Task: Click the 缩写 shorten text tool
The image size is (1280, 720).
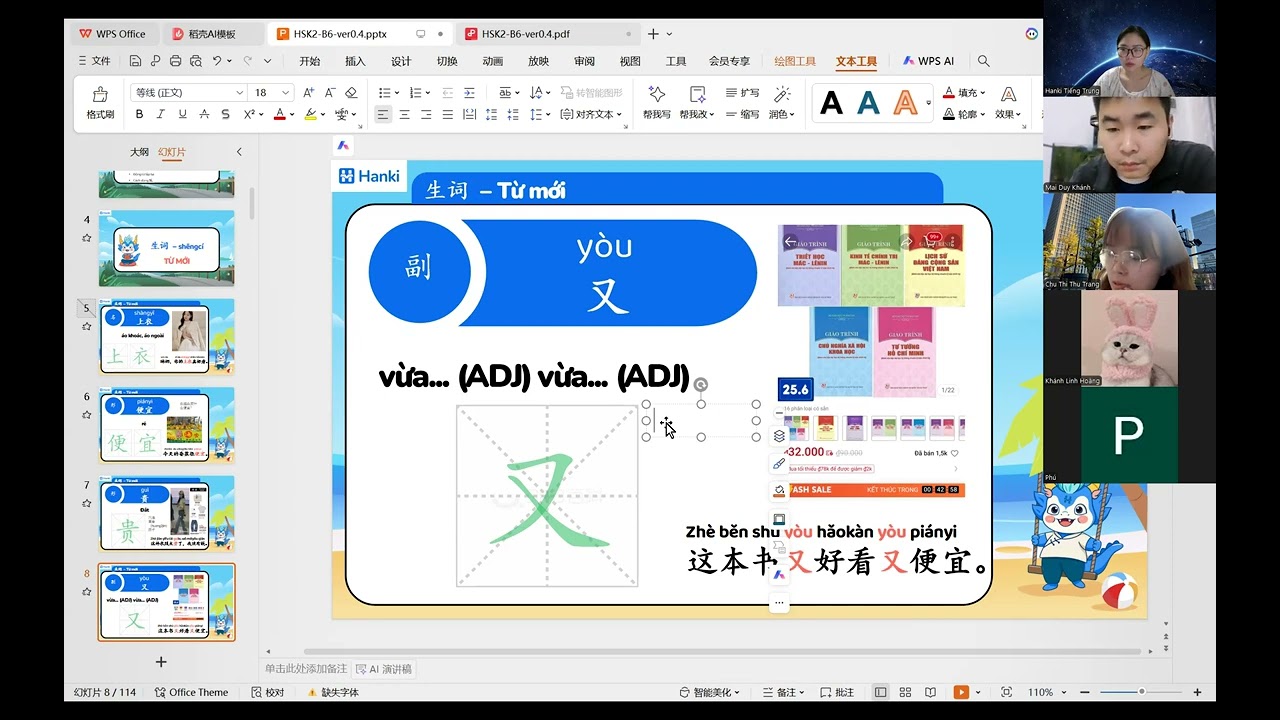Action: click(x=743, y=114)
